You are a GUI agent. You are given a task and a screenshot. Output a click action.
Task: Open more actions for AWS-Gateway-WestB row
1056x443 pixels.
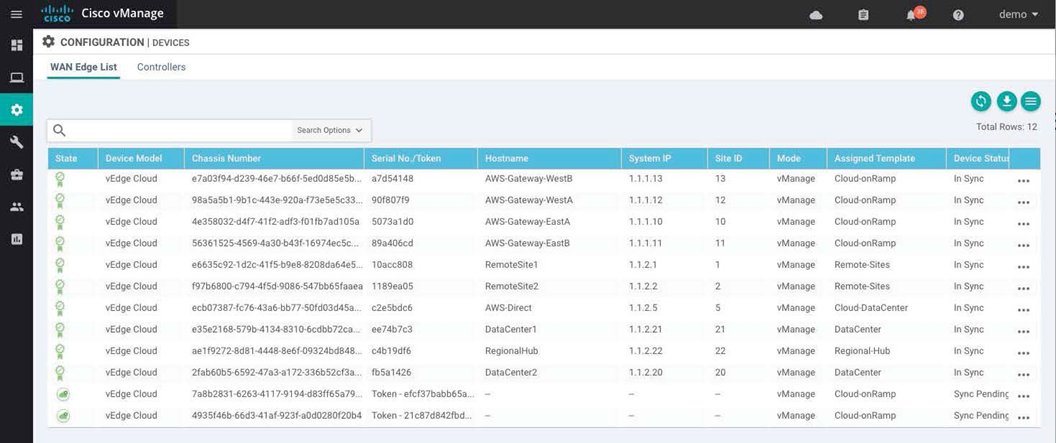(x=1023, y=180)
